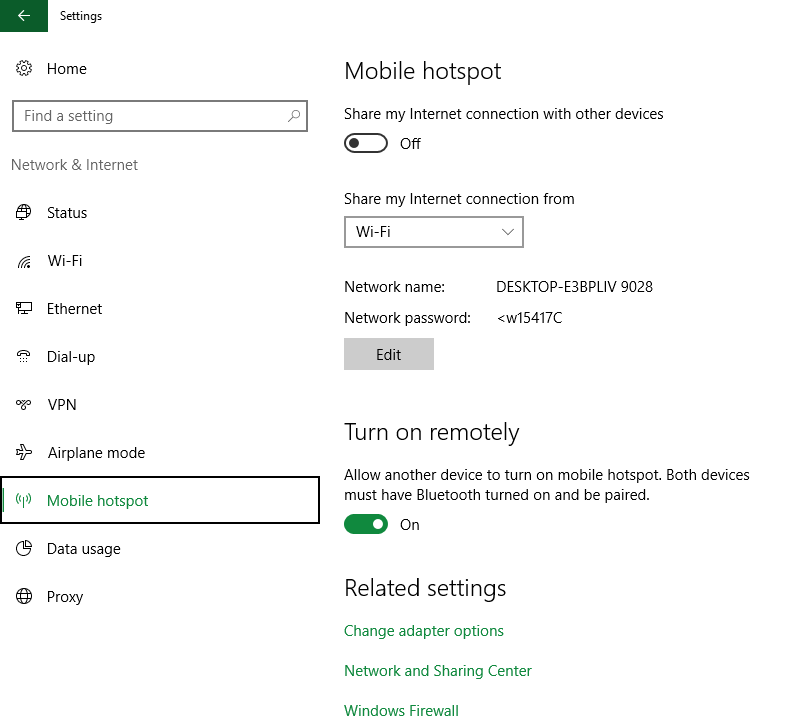
Task: Click the Wi-Fi signal icon
Action: [x=24, y=261]
